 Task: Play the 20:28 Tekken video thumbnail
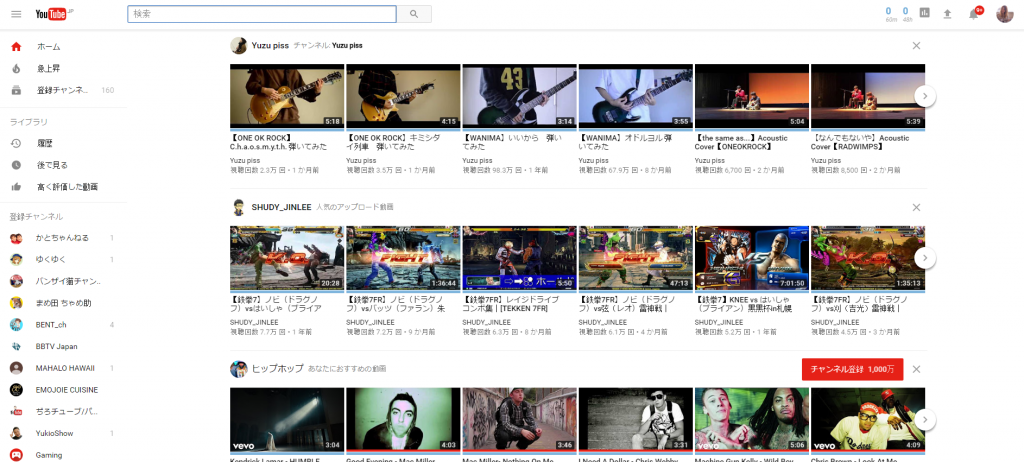click(x=287, y=257)
